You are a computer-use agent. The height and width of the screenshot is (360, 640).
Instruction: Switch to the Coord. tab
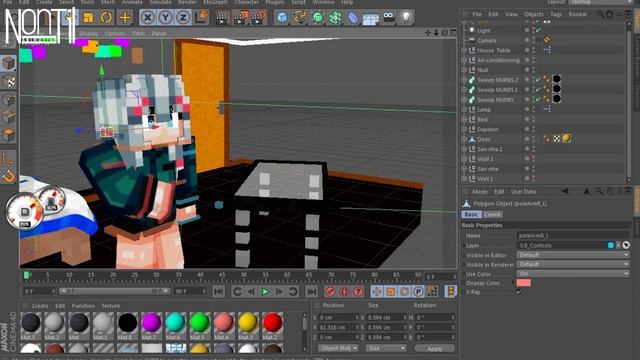point(492,214)
